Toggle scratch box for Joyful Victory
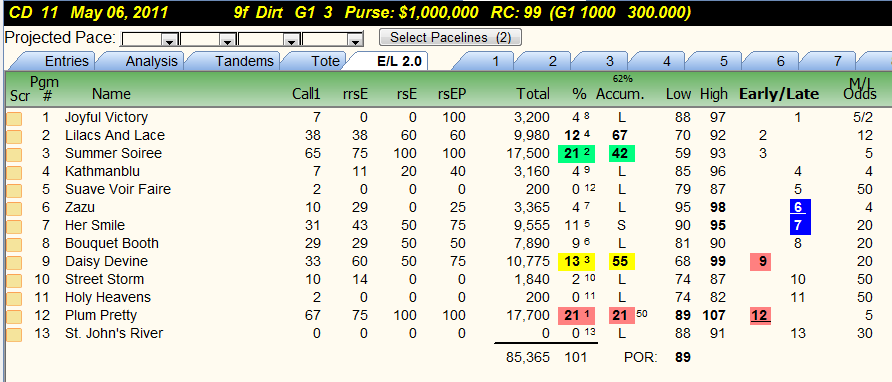The image size is (892, 382). click(x=14, y=118)
